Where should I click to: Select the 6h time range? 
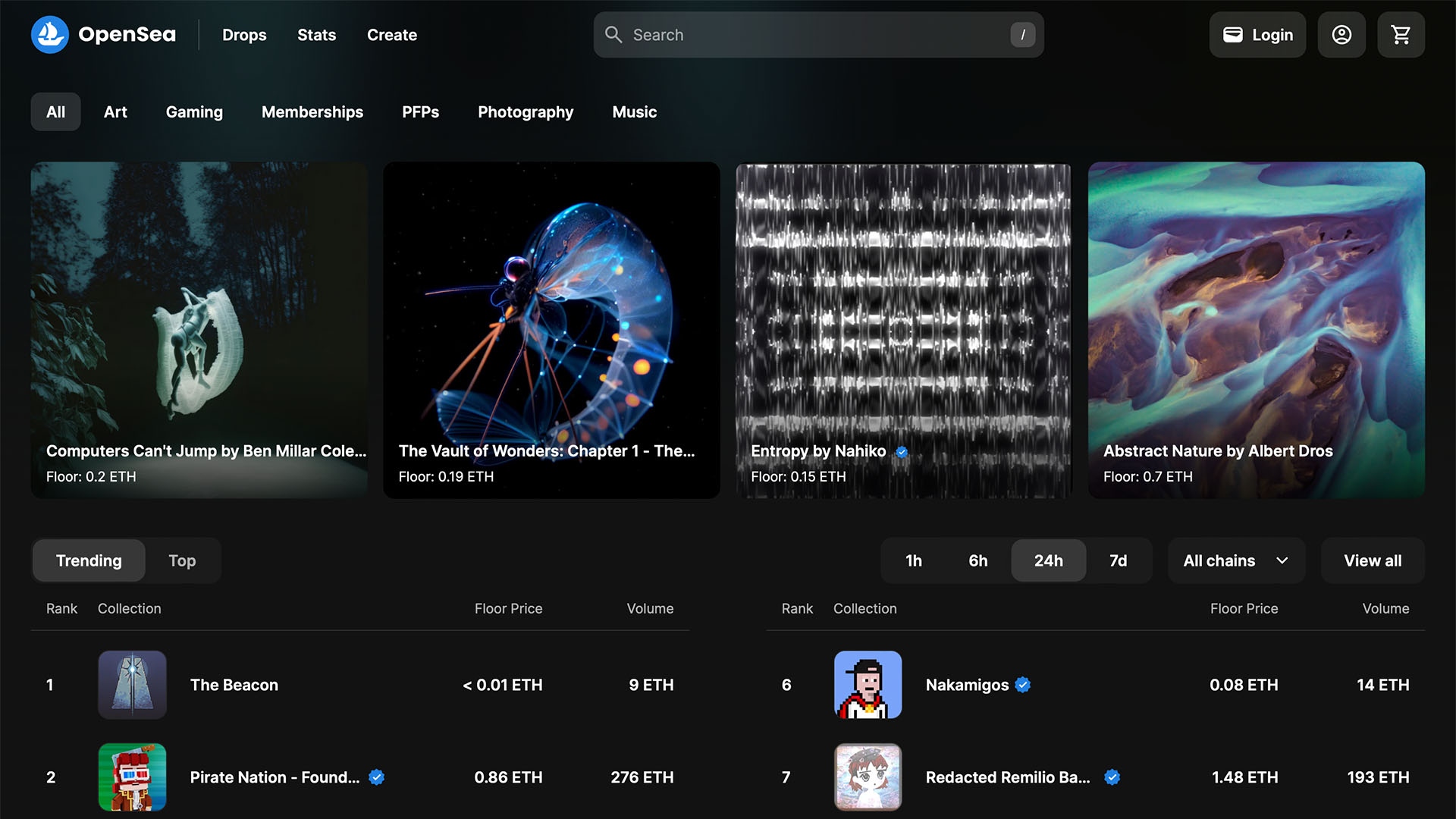tap(978, 560)
